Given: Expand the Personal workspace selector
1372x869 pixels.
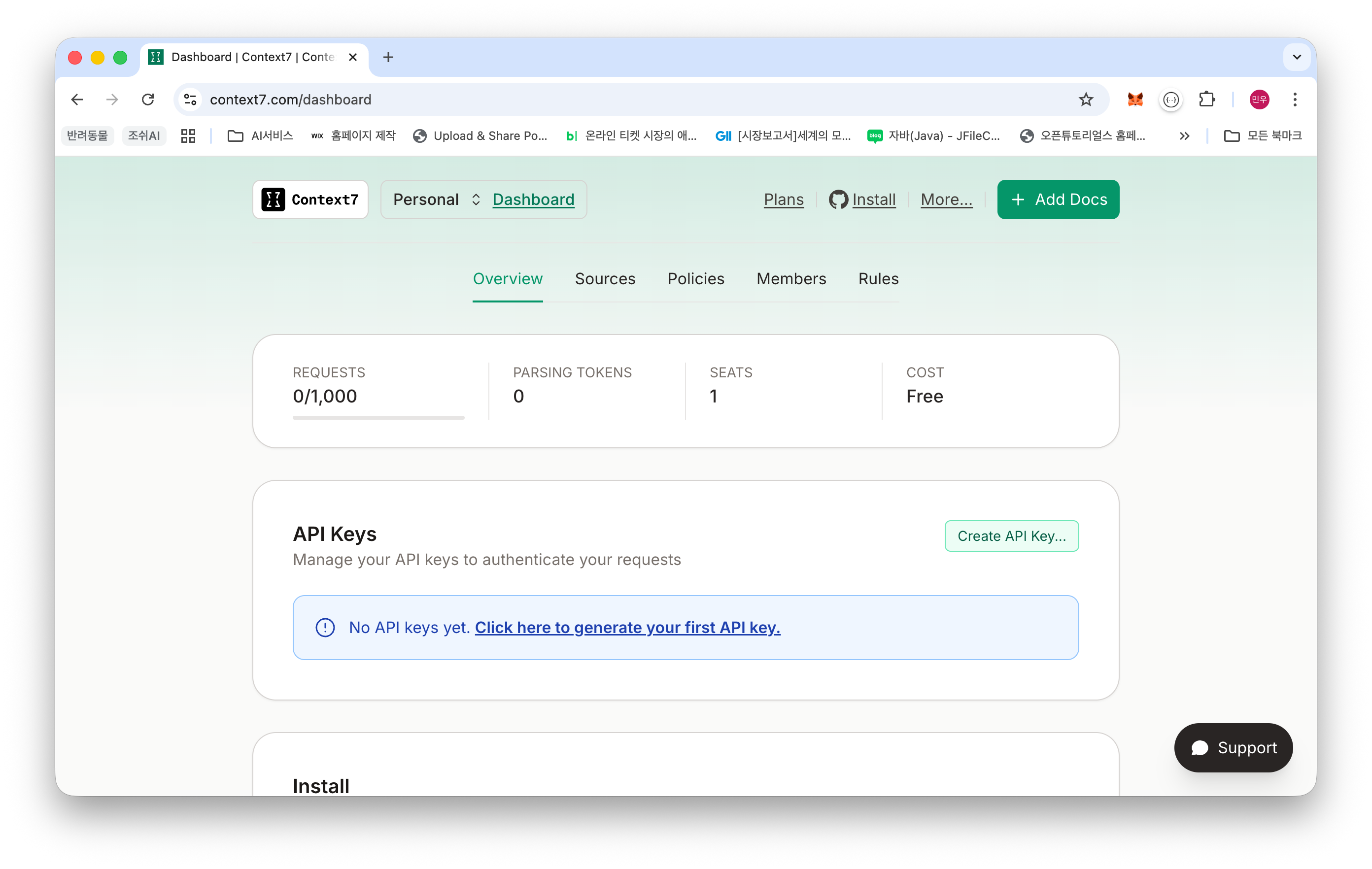Looking at the screenshot, I should click(x=437, y=200).
